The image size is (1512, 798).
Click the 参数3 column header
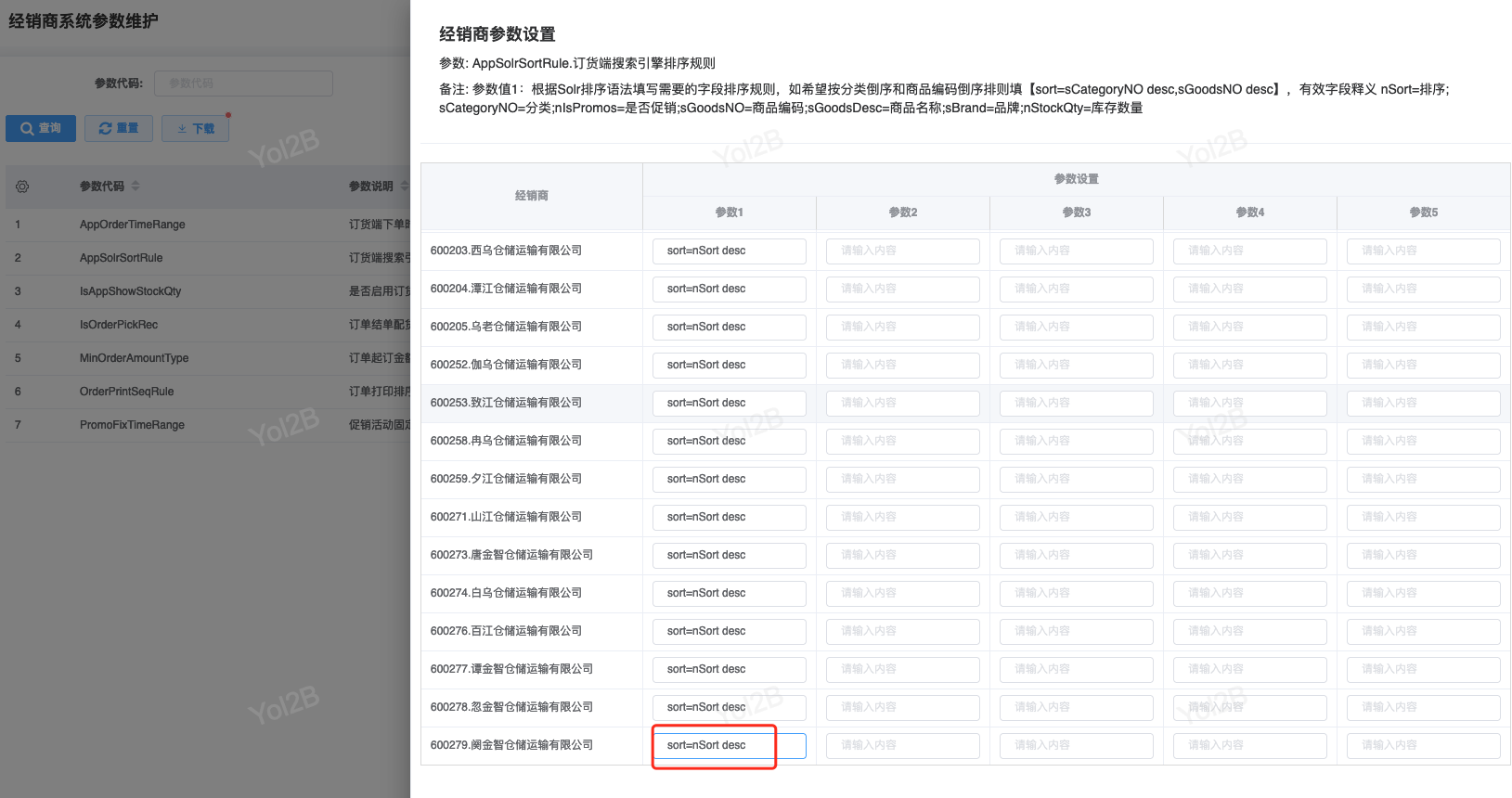pyautogui.click(x=1077, y=212)
